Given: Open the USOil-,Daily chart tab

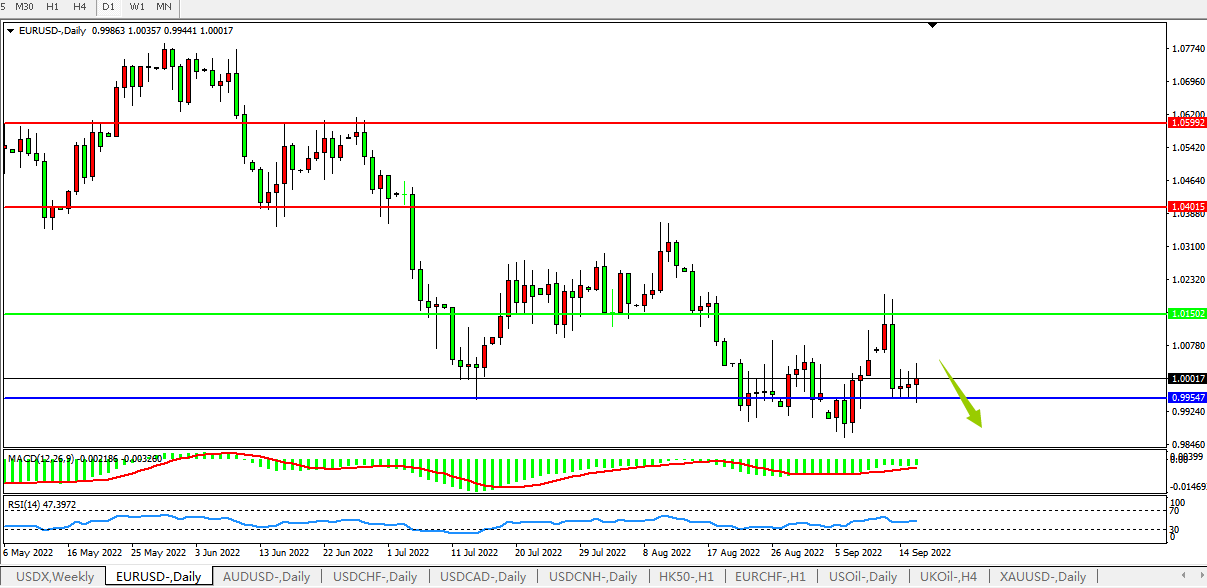Looking at the screenshot, I should pyautogui.click(x=863, y=577).
